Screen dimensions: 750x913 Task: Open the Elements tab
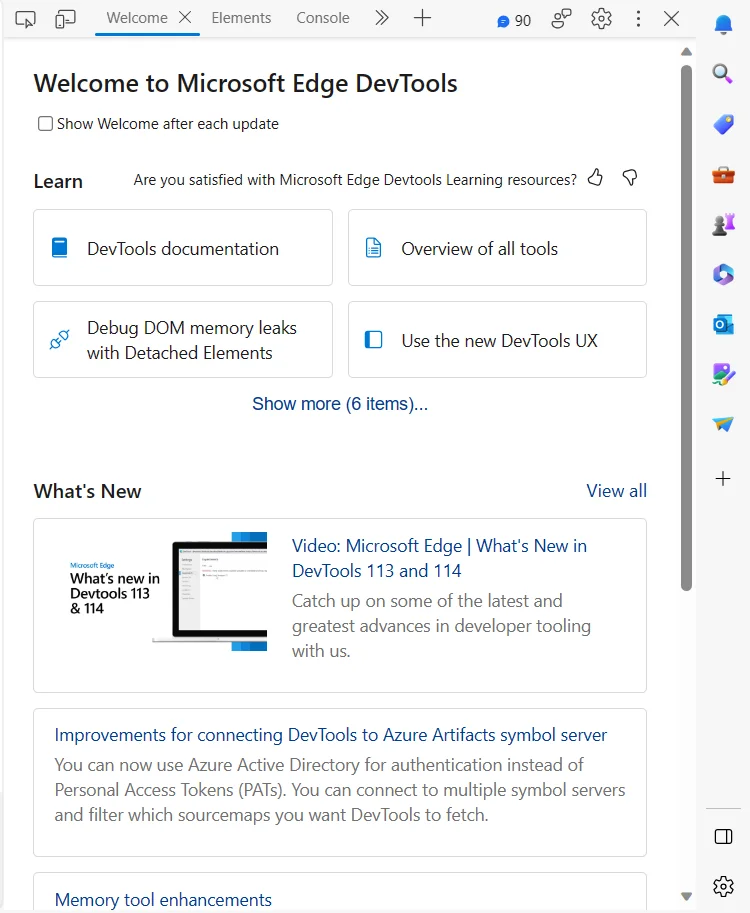click(x=241, y=18)
